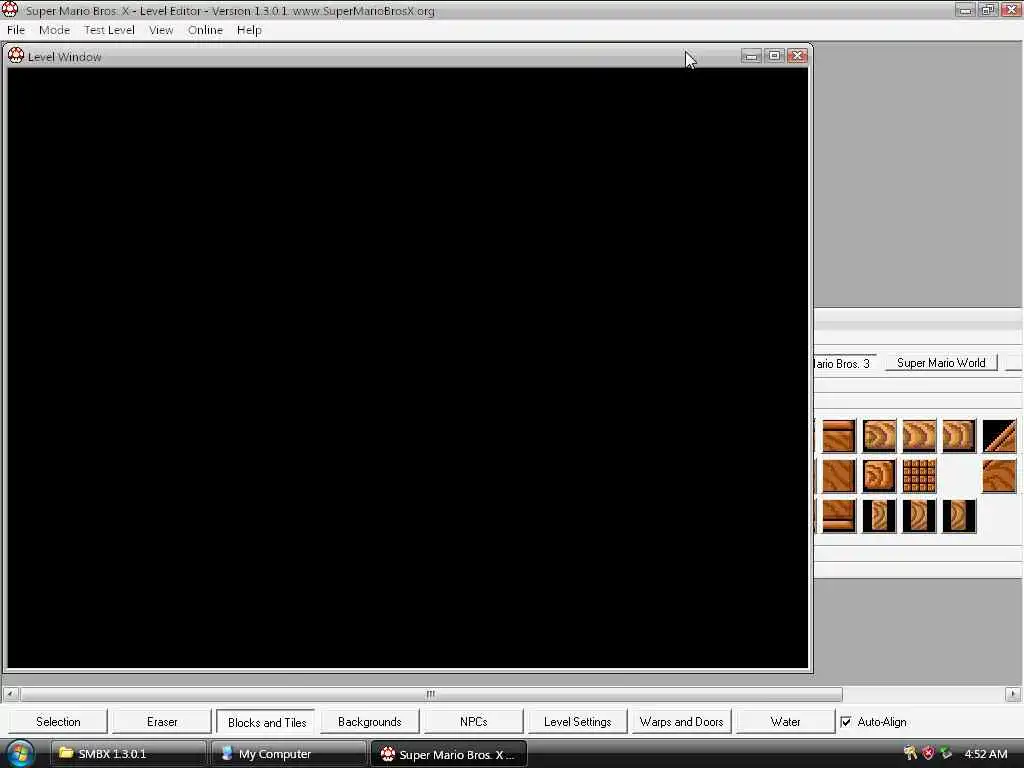Viewport: 1024px width, 768px height.
Task: Switch to My Computer in taskbar
Action: pyautogui.click(x=288, y=754)
